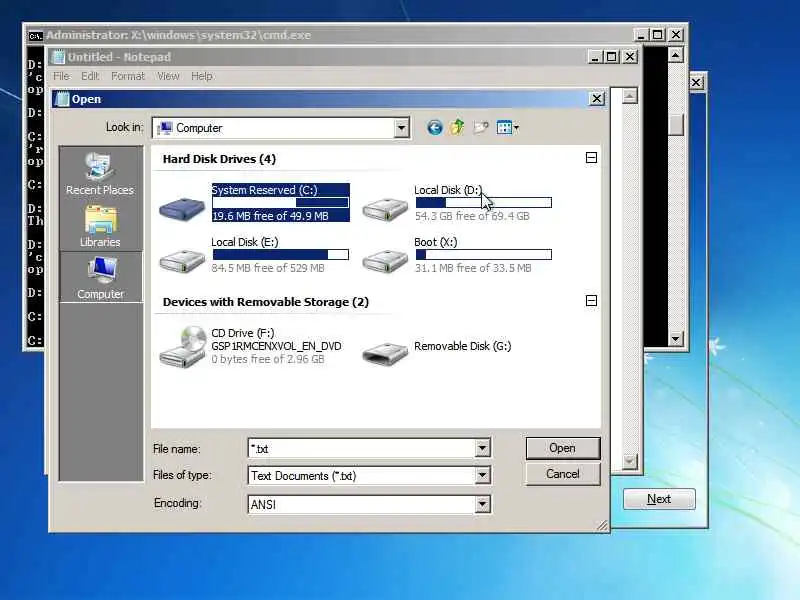Select the CD Drive (F:) icon
Viewport: 800px width, 600px height.
(x=182, y=347)
